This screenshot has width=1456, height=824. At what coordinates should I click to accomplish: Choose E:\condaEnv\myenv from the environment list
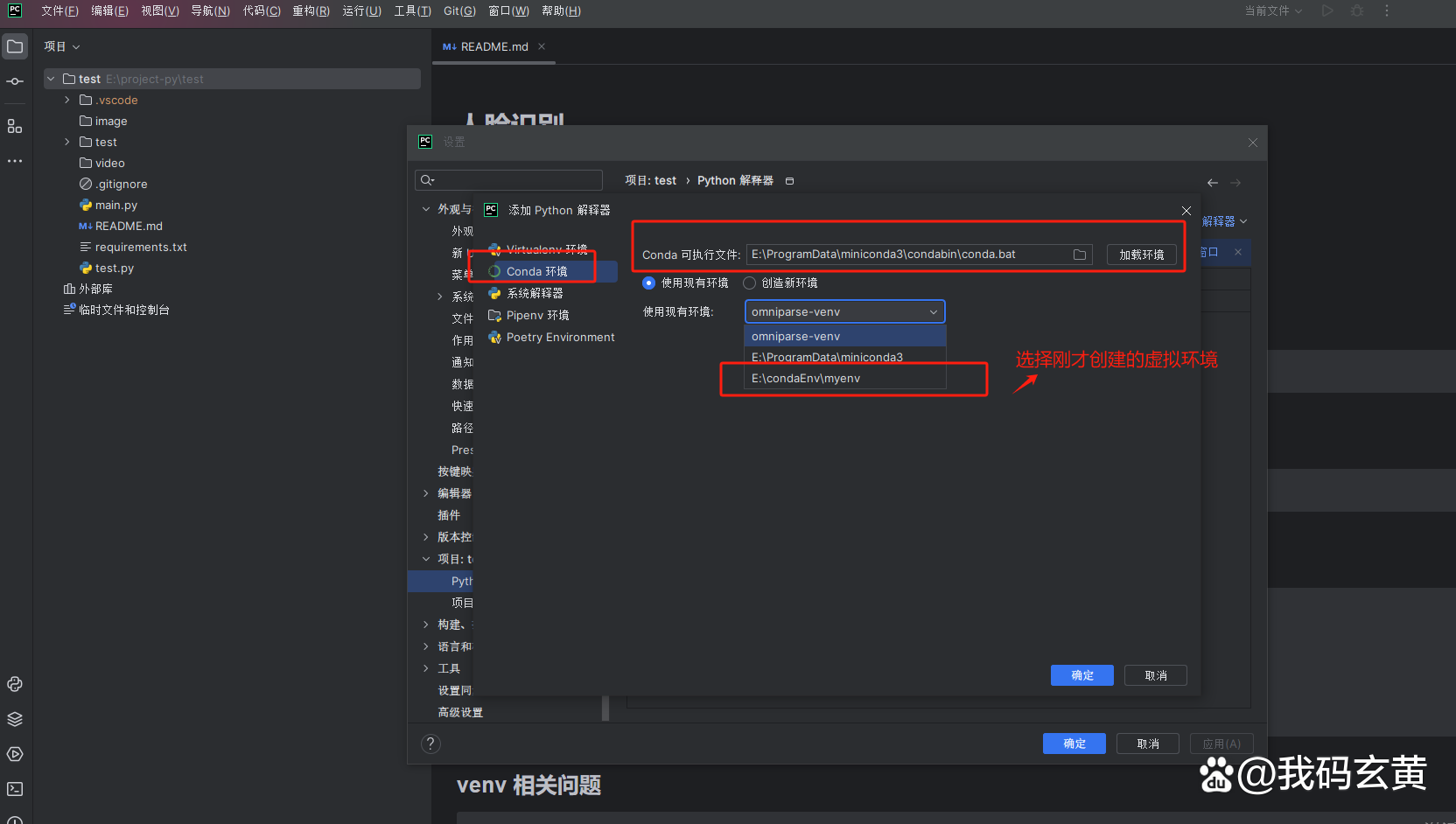[845, 378]
